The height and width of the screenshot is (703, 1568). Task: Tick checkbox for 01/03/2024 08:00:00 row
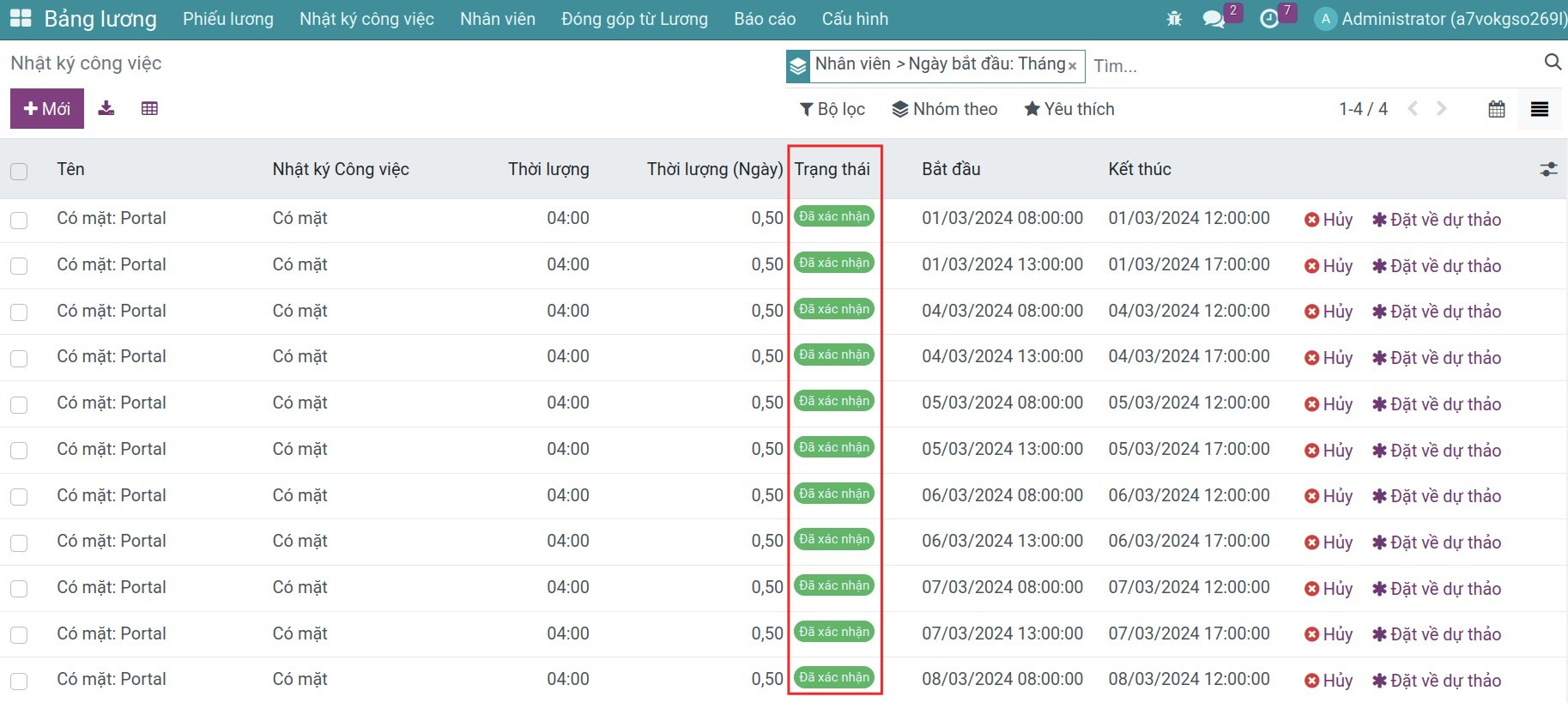click(19, 221)
